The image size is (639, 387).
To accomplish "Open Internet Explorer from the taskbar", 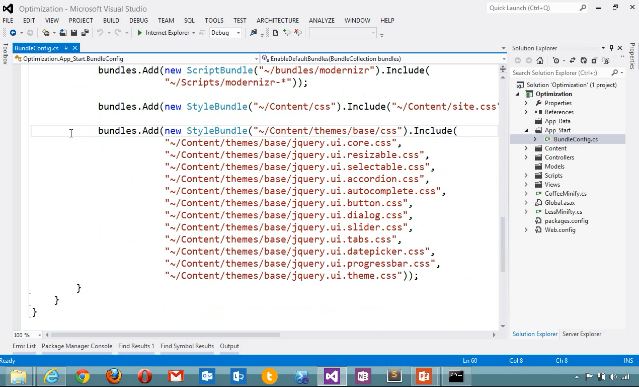I will pyautogui.click(x=51, y=376).
